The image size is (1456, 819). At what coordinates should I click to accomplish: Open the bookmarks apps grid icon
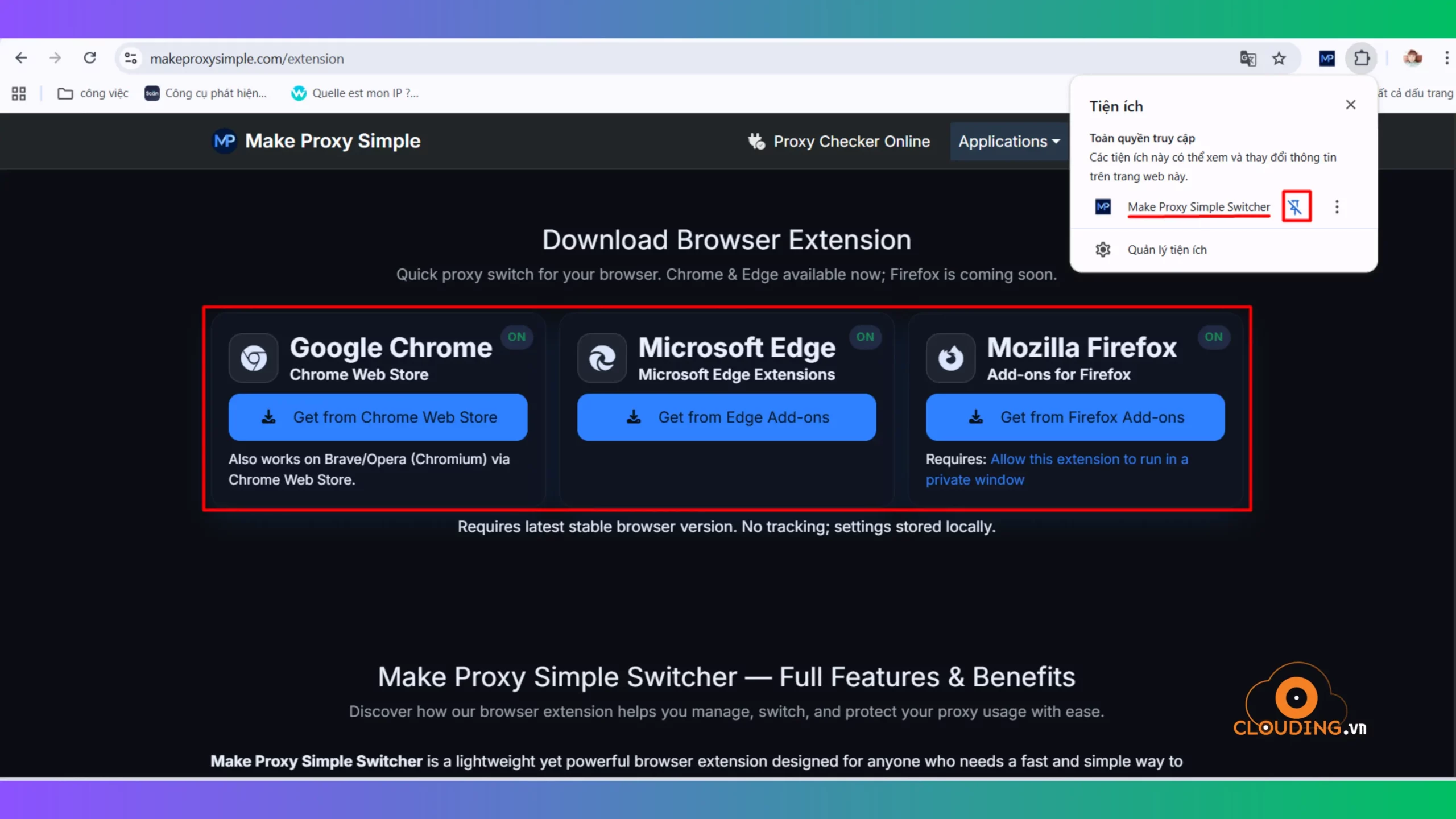coord(19,93)
